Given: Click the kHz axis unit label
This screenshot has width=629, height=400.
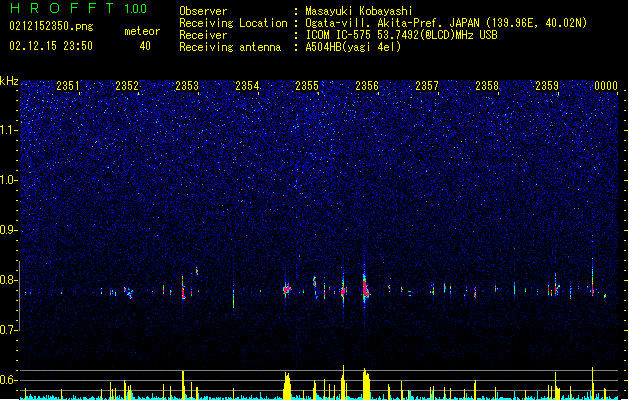Looking at the screenshot, I should (x=9, y=81).
